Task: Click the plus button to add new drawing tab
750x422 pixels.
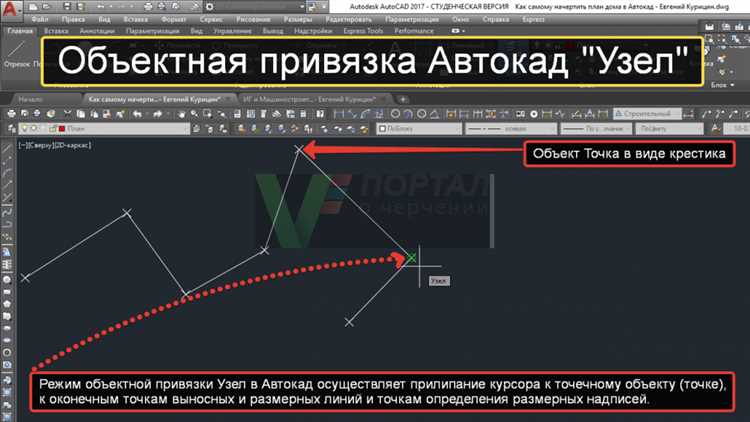Action: 403,100
